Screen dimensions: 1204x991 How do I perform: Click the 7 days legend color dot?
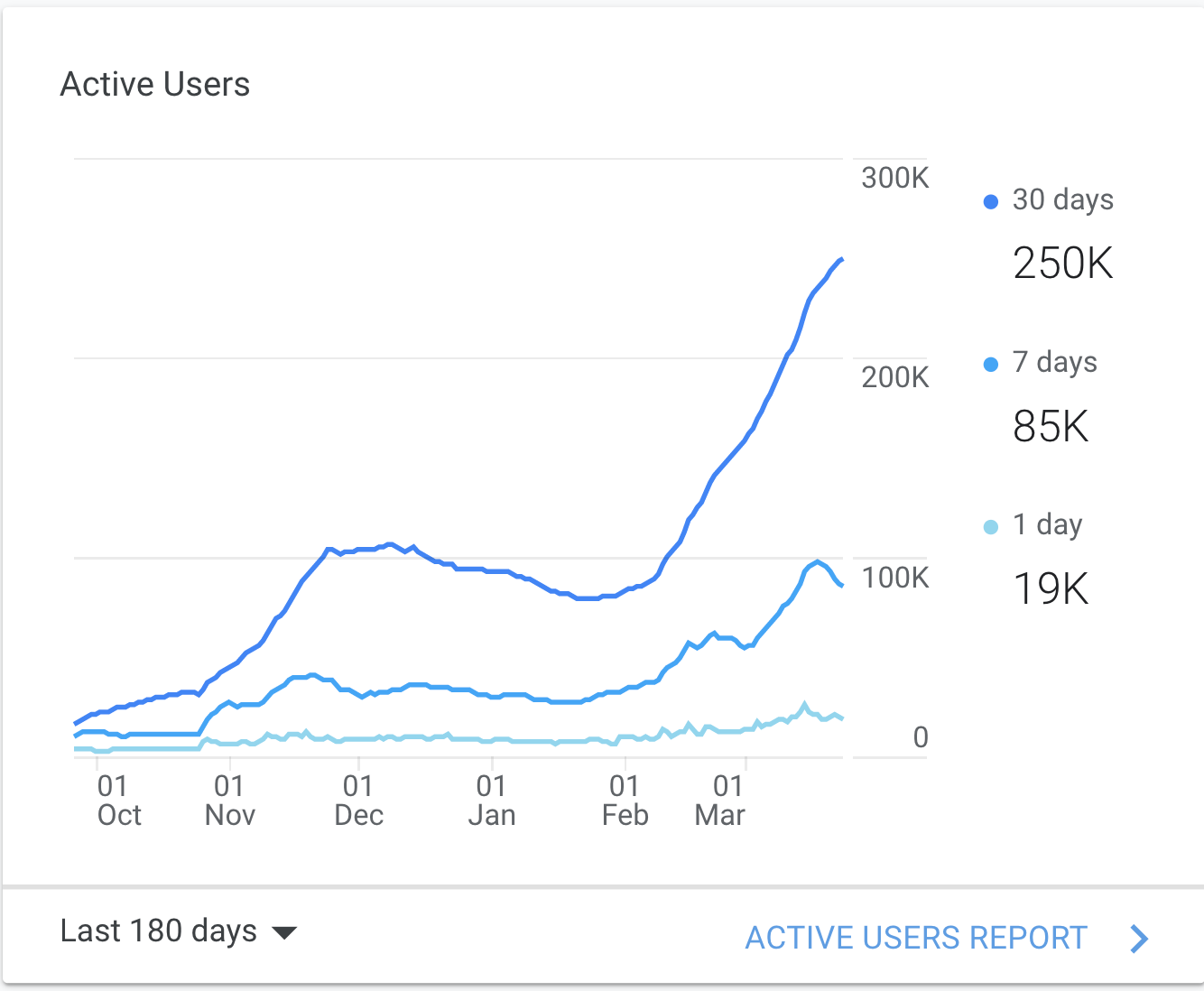click(991, 364)
